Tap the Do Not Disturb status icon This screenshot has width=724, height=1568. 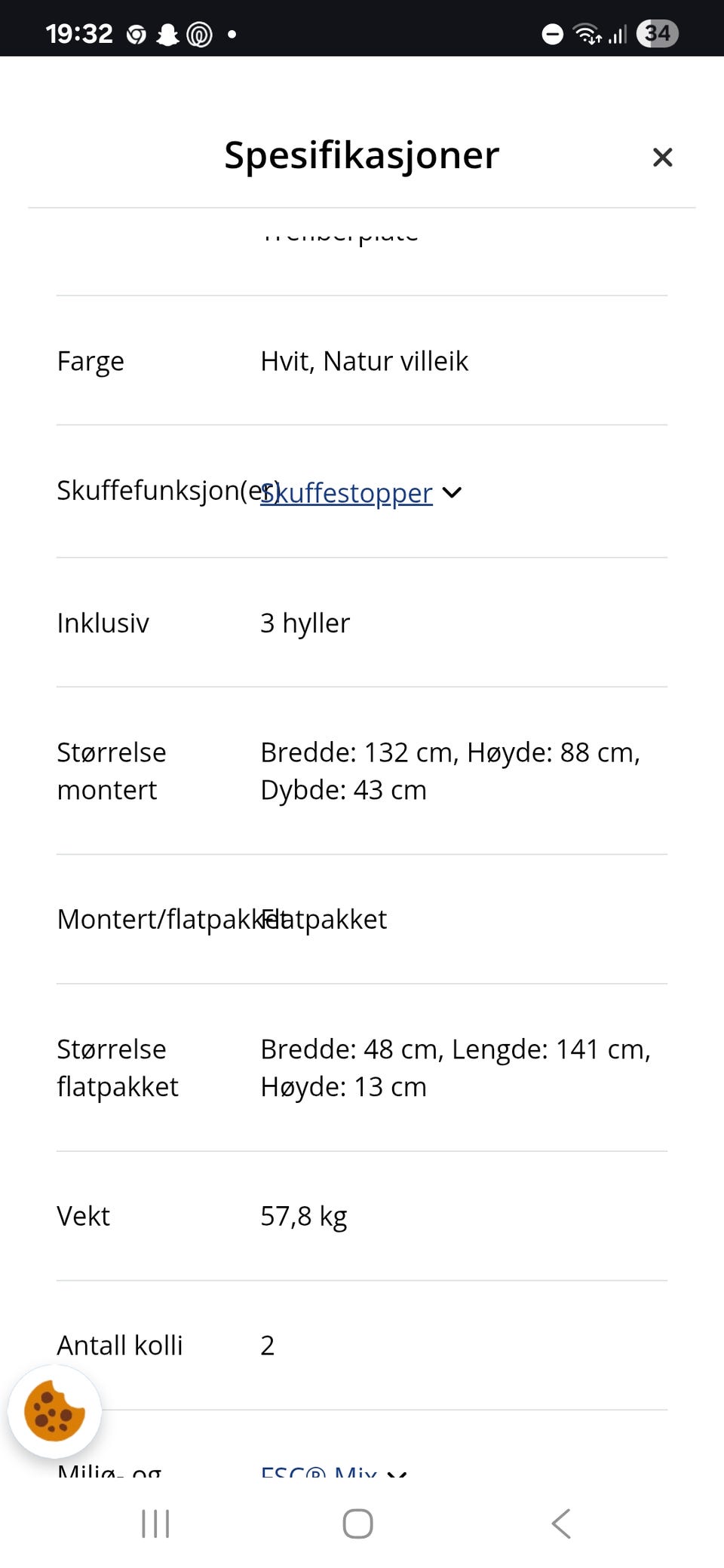pos(551,33)
